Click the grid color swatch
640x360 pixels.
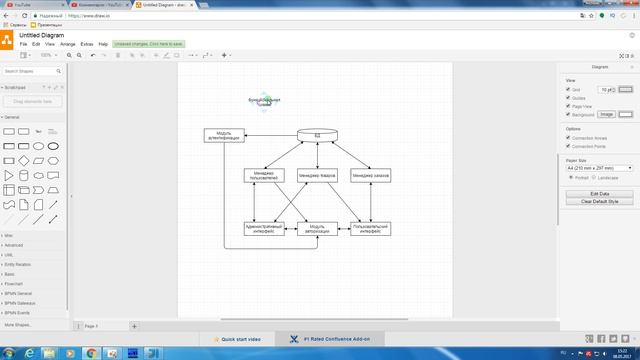[x=625, y=89]
